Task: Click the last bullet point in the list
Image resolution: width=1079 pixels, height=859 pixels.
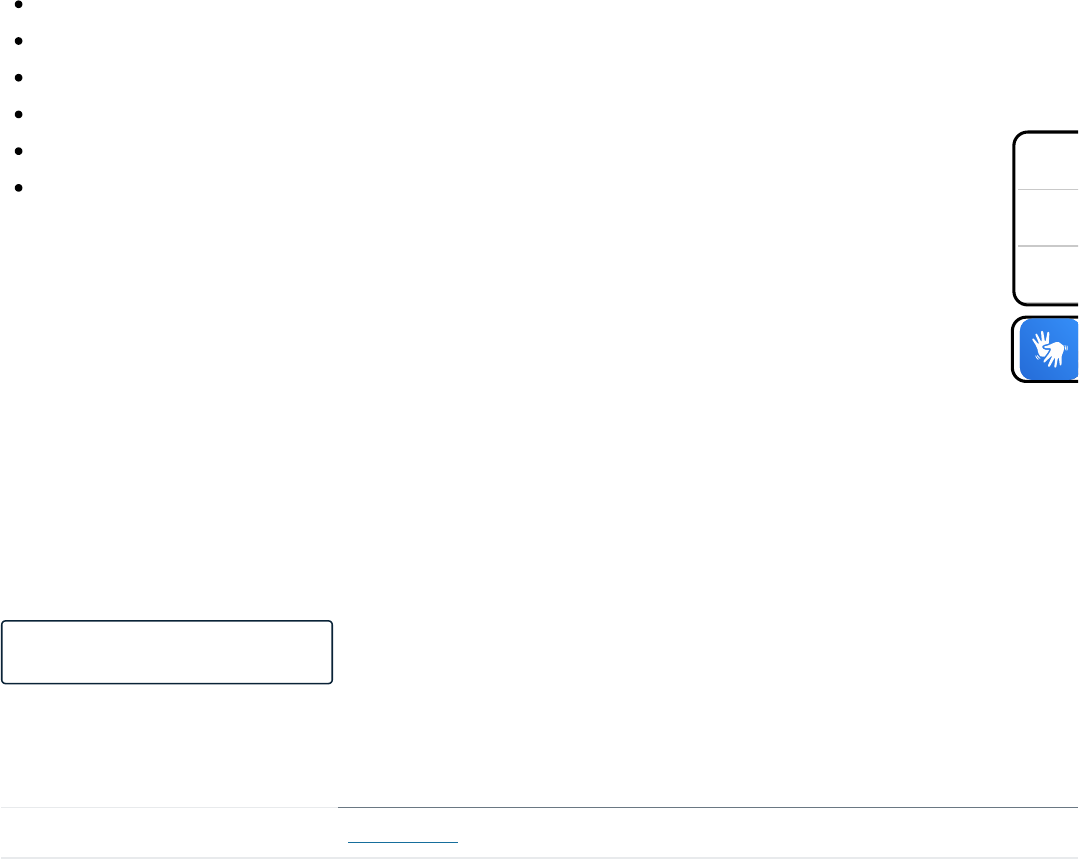Action: pyautogui.click(x=19, y=187)
